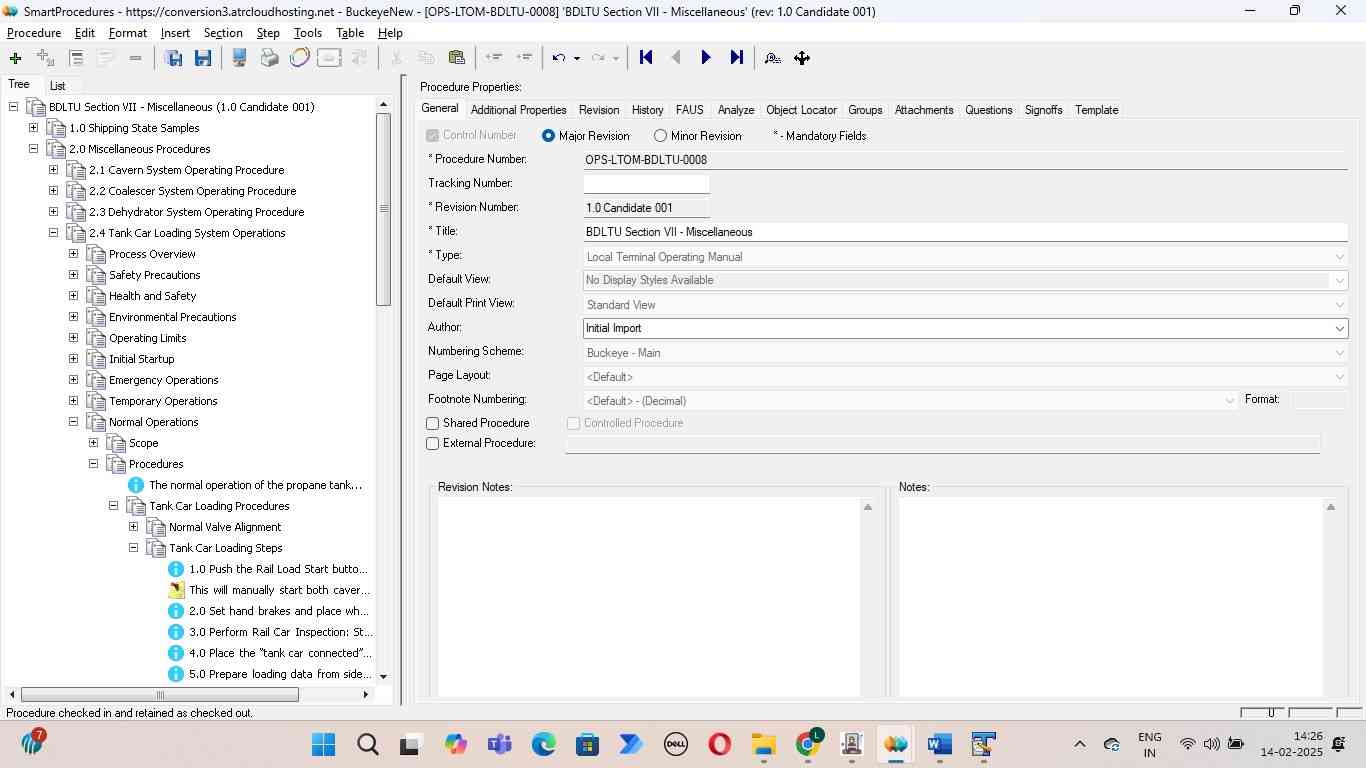The image size is (1366, 768).
Task: Click the tree panel horizontal scrollbar thumb
Action: coord(160,695)
